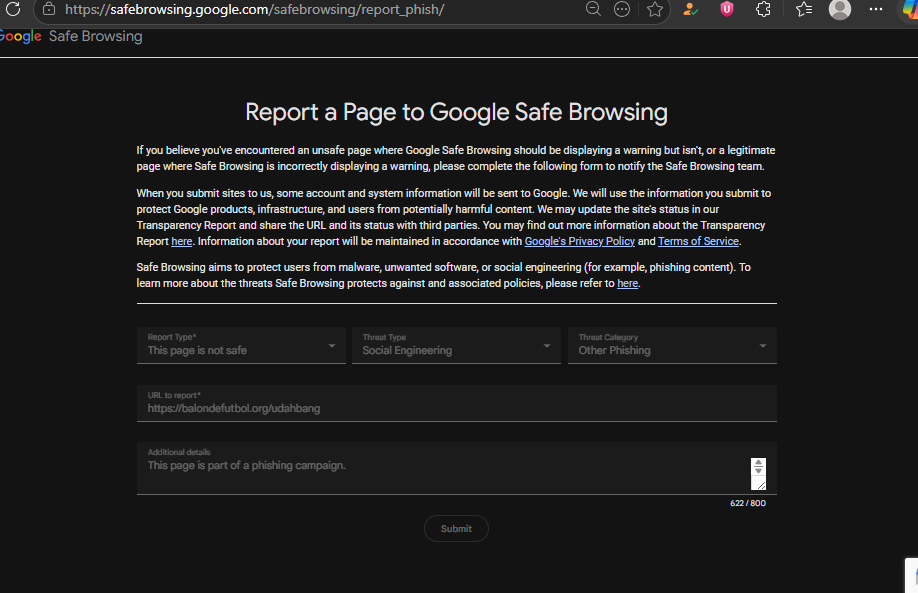918x593 pixels.
Task: Add this page to favorites star
Action: 655,9
